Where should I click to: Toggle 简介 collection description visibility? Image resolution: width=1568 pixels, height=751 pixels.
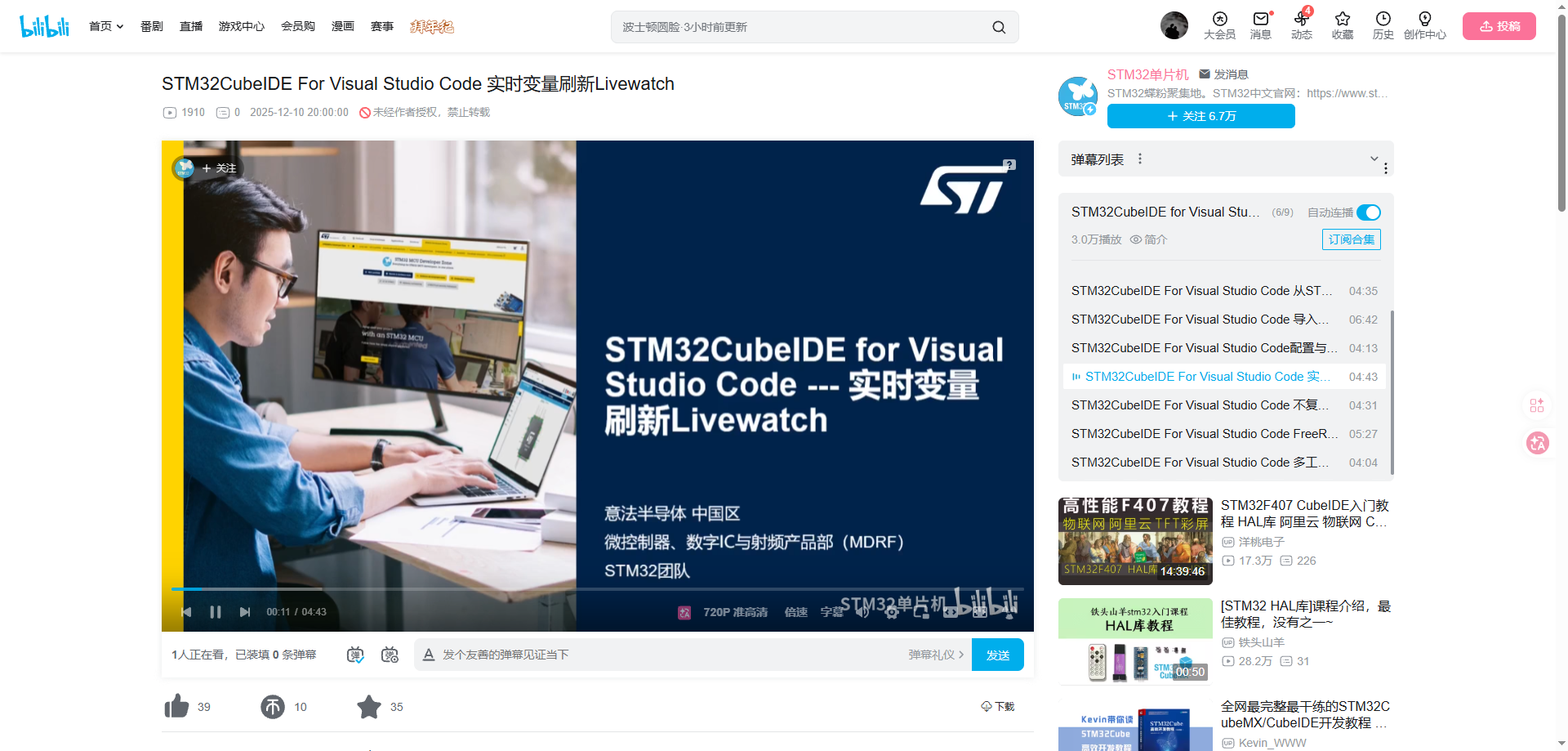tap(1148, 239)
